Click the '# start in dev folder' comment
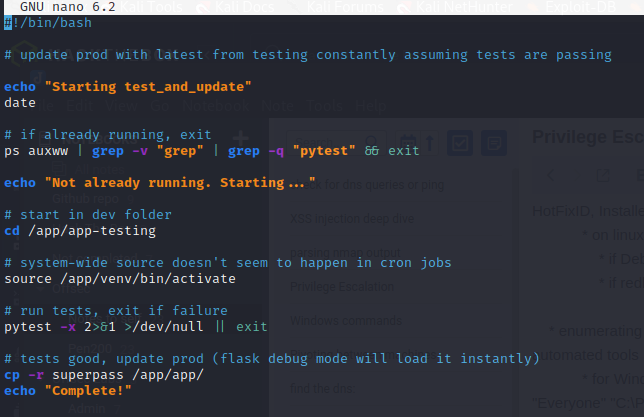The image size is (644, 417). click(88, 215)
